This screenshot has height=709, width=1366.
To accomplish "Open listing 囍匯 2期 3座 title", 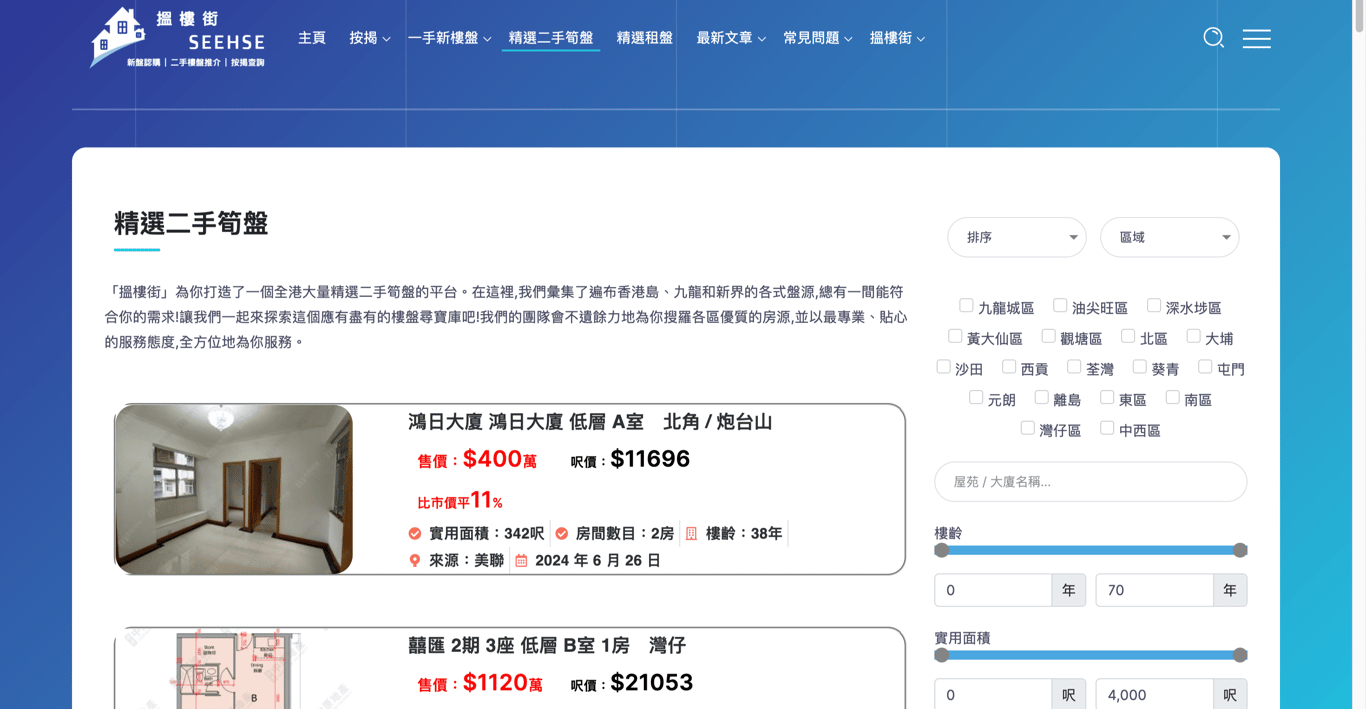I will [x=547, y=646].
